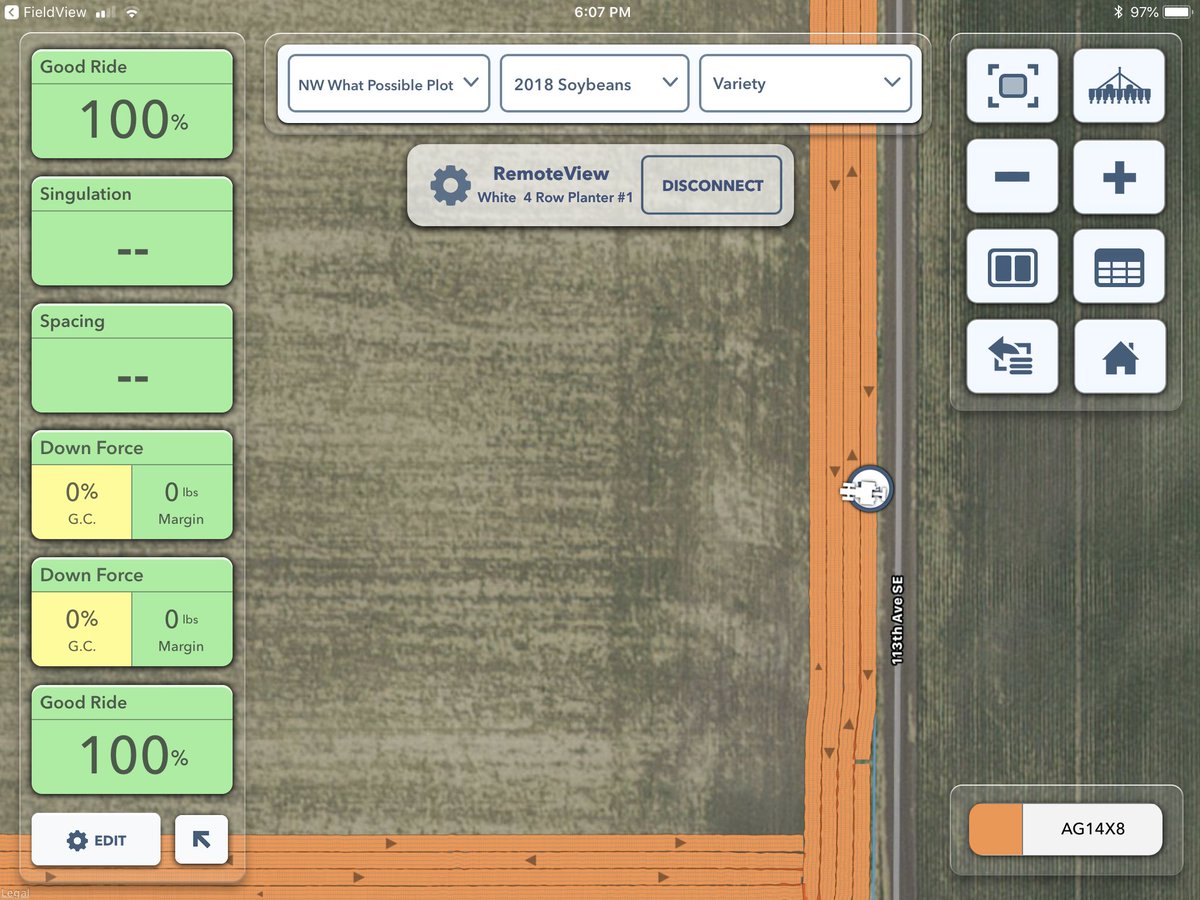
Task: Select the top Good Ride 100% tile
Action: click(132, 105)
